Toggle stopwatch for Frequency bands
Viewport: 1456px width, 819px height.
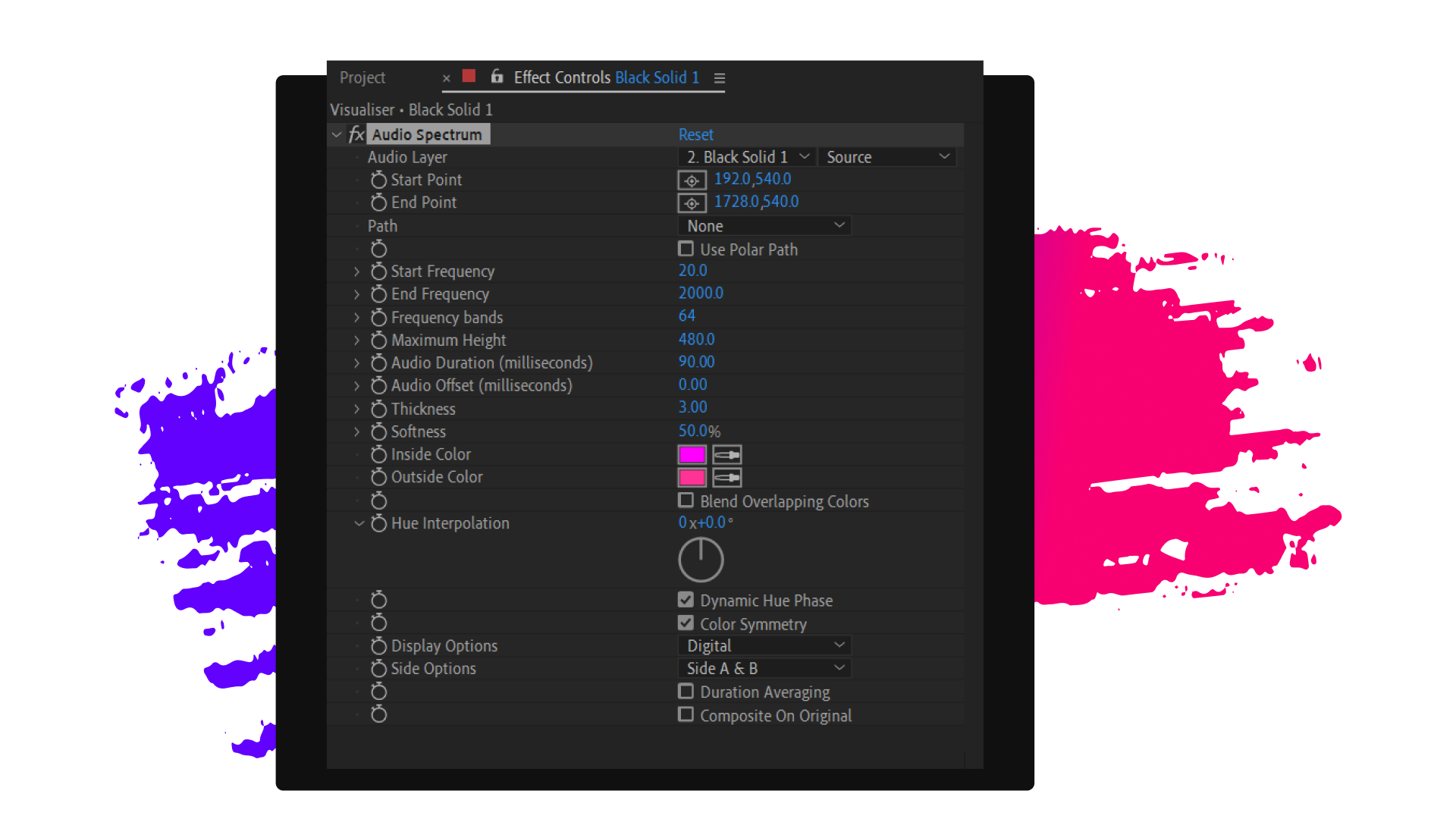point(378,317)
